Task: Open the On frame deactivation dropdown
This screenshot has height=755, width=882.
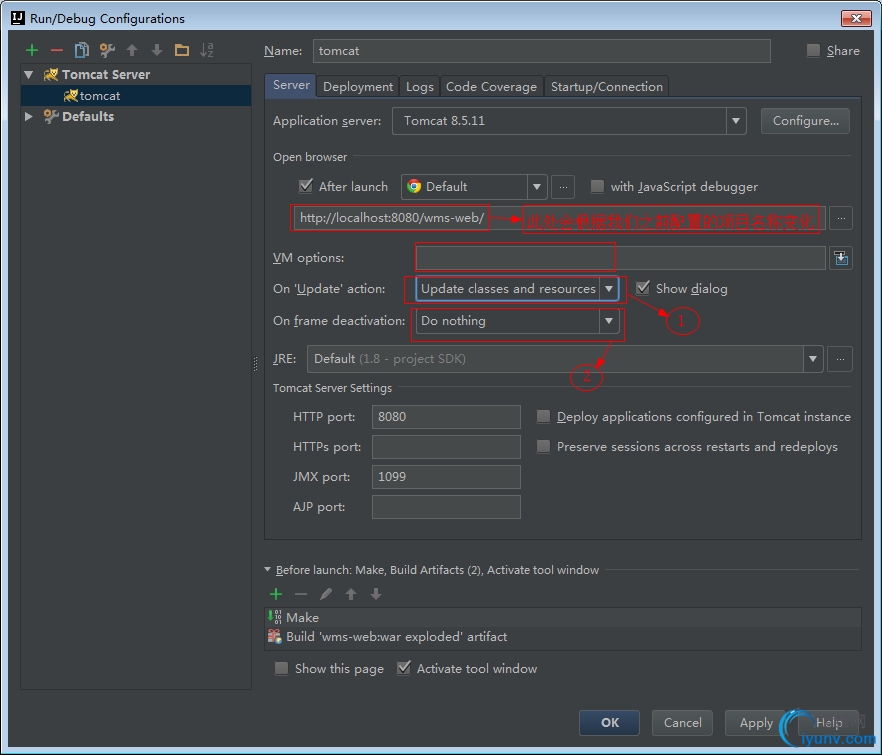Action: click(607, 321)
